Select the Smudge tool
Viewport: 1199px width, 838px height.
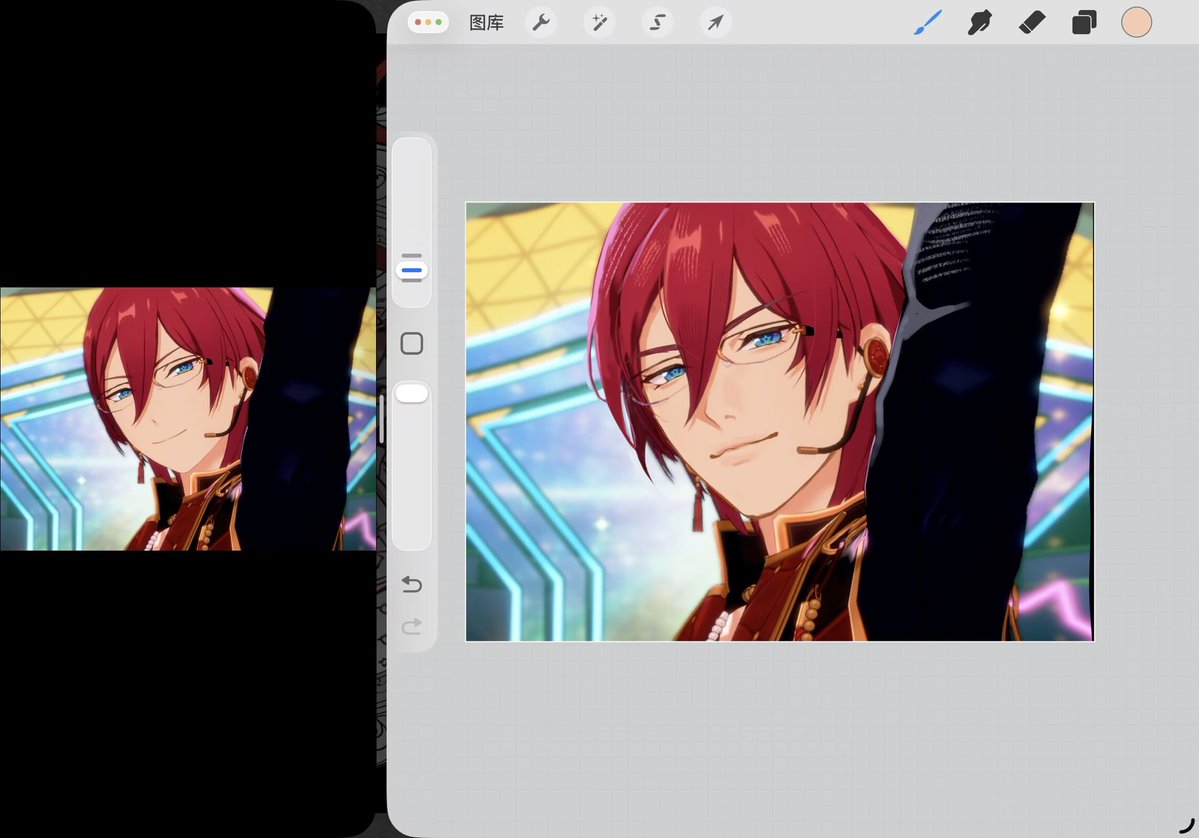[980, 23]
